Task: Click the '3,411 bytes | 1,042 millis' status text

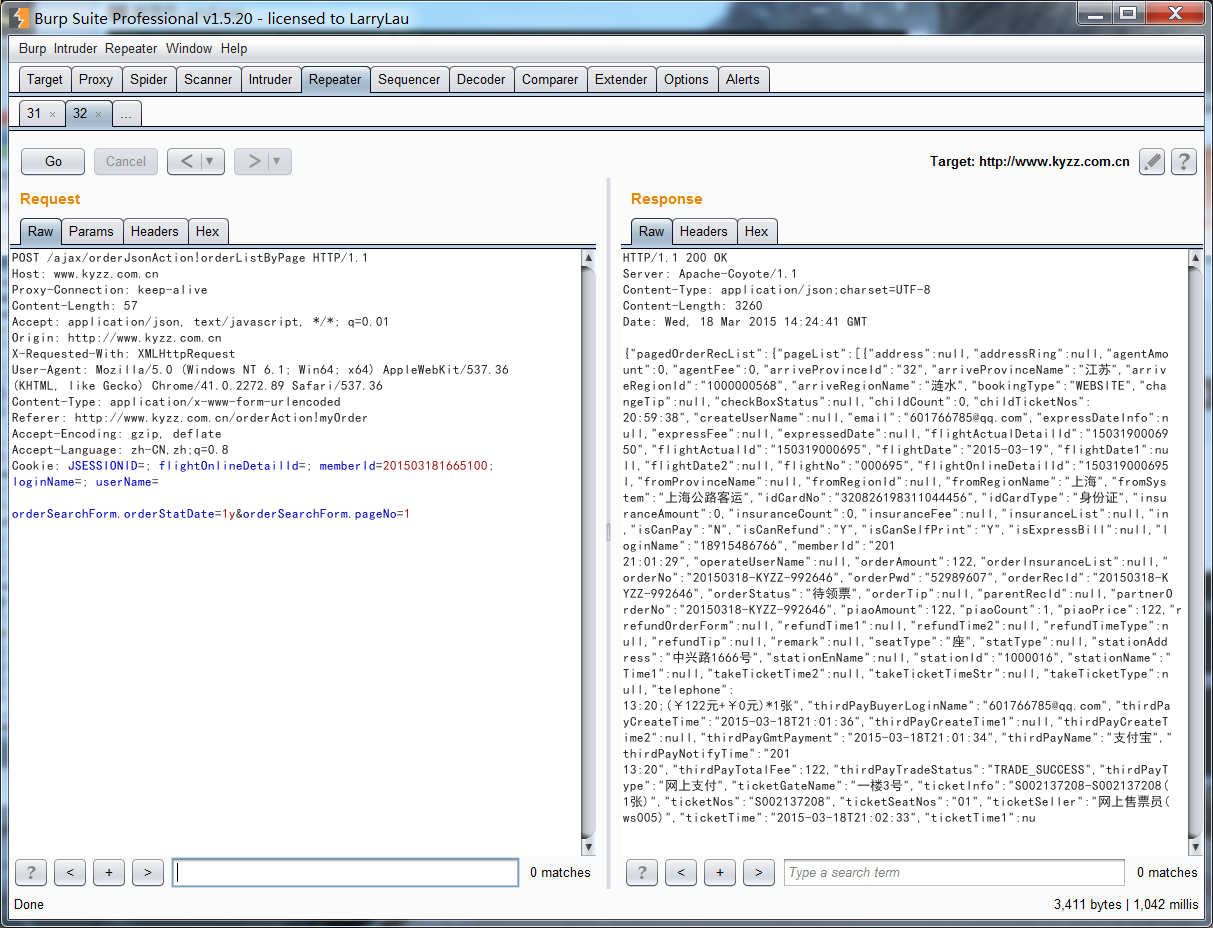Action: tap(1126, 904)
